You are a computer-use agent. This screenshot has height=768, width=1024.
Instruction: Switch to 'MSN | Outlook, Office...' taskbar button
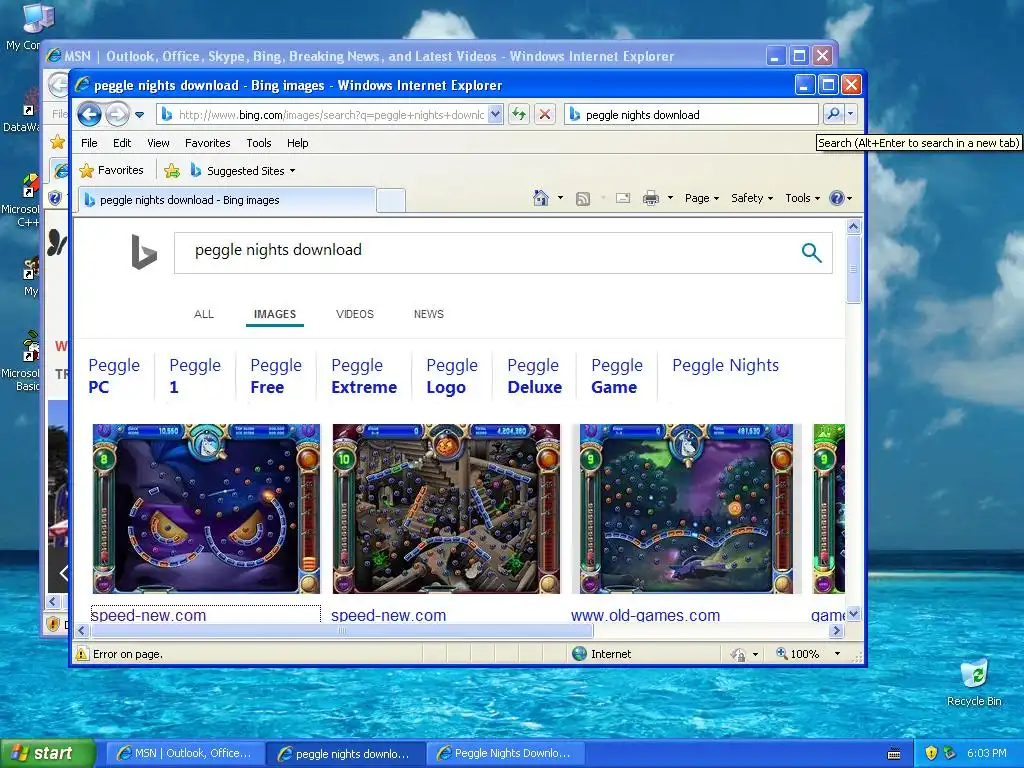pyautogui.click(x=185, y=753)
